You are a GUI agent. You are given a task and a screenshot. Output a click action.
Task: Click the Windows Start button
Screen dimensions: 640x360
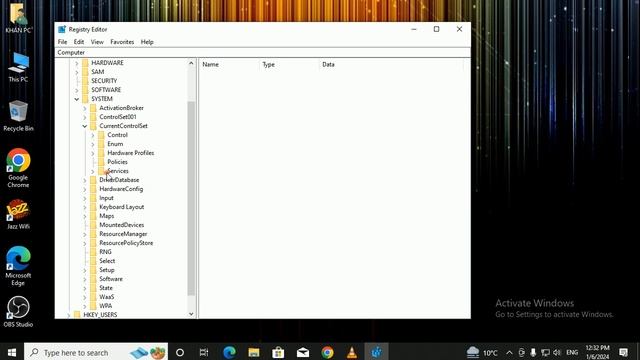pyautogui.click(x=11, y=352)
